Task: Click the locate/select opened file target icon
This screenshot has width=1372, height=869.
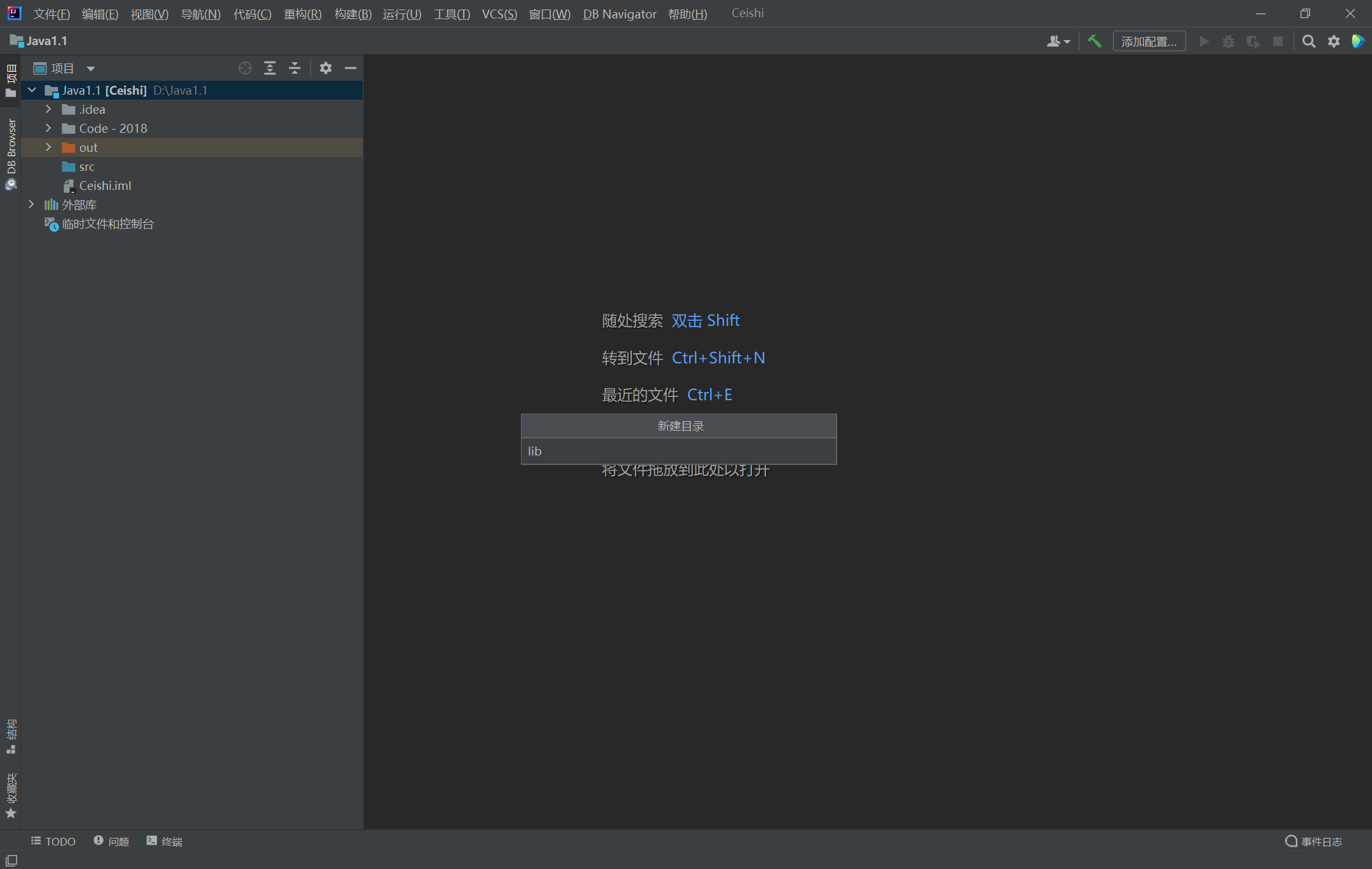Action: pos(245,68)
